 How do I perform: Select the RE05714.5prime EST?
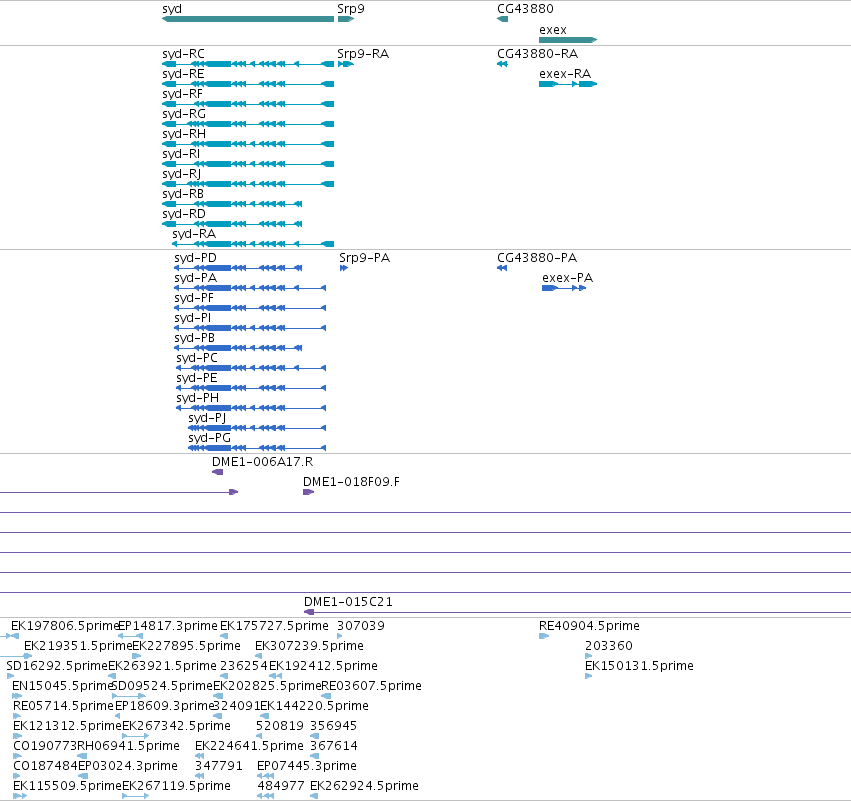pos(17,716)
